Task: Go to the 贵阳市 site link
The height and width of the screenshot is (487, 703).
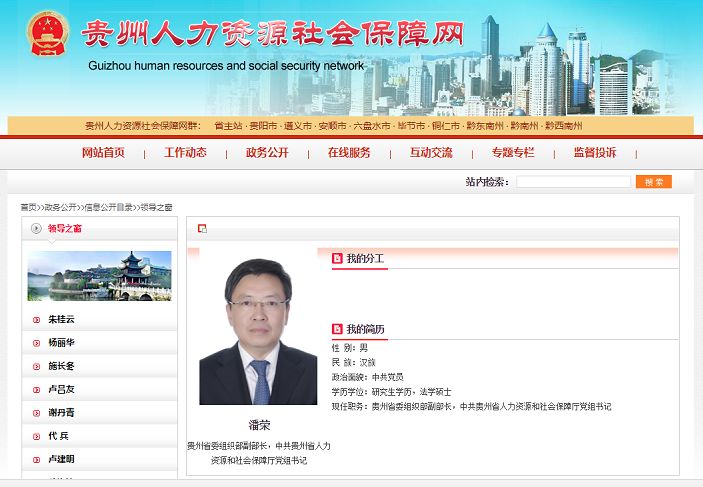Action: [263, 126]
